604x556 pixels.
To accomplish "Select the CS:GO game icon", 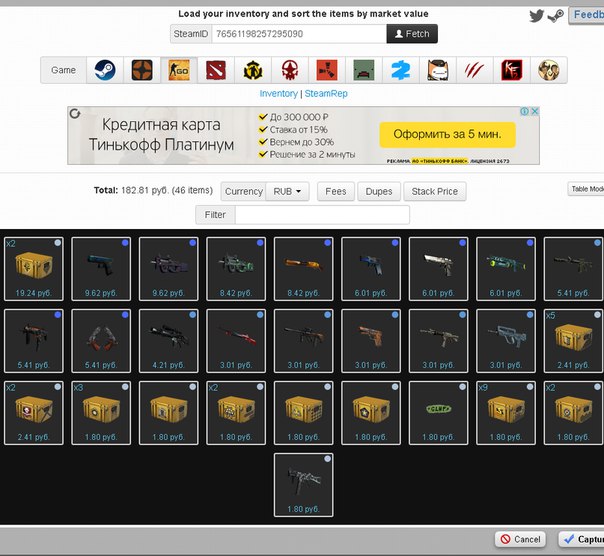I will coord(179,70).
